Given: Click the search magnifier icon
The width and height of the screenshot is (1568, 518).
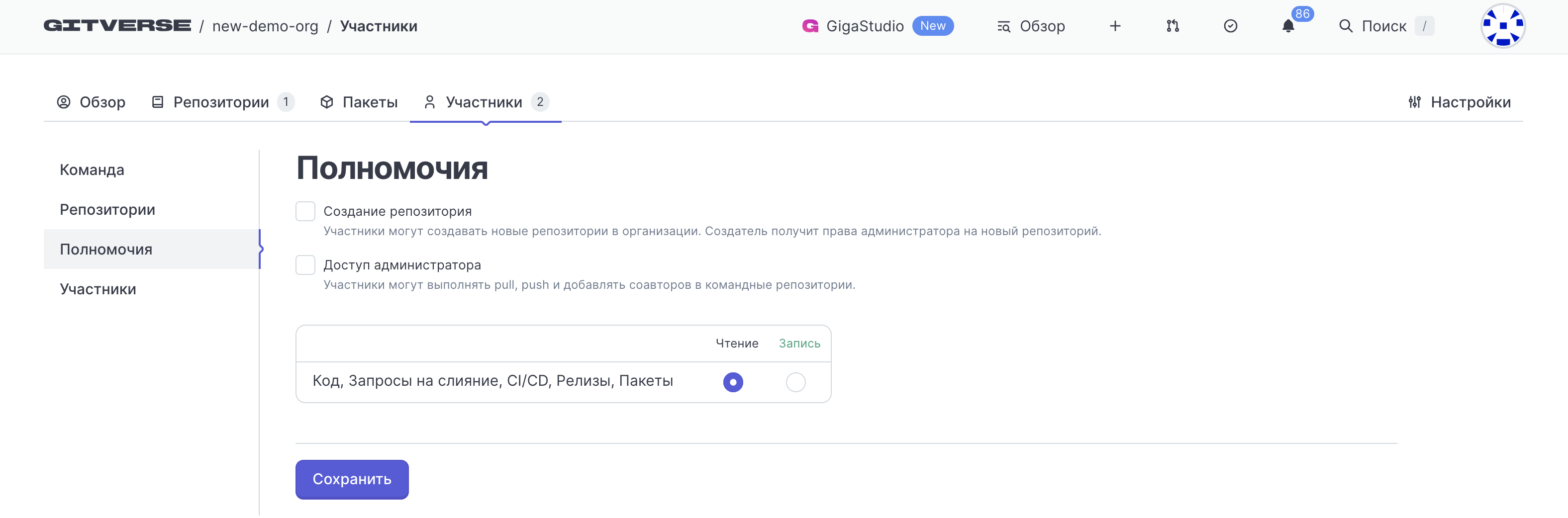Looking at the screenshot, I should coord(1345,26).
